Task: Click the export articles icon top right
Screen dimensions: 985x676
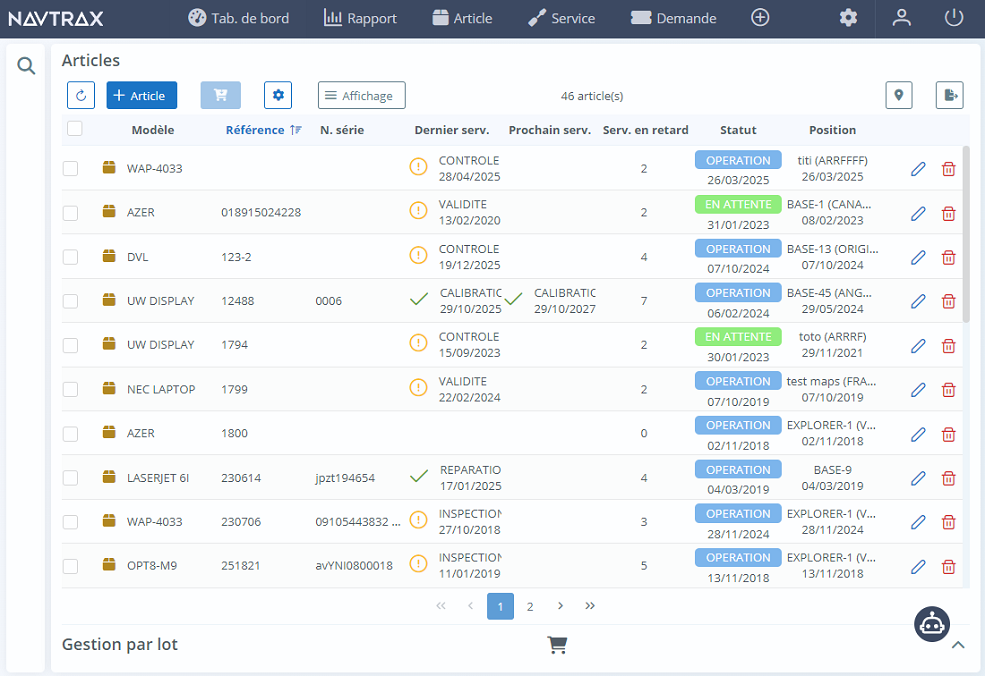Action: click(x=948, y=95)
